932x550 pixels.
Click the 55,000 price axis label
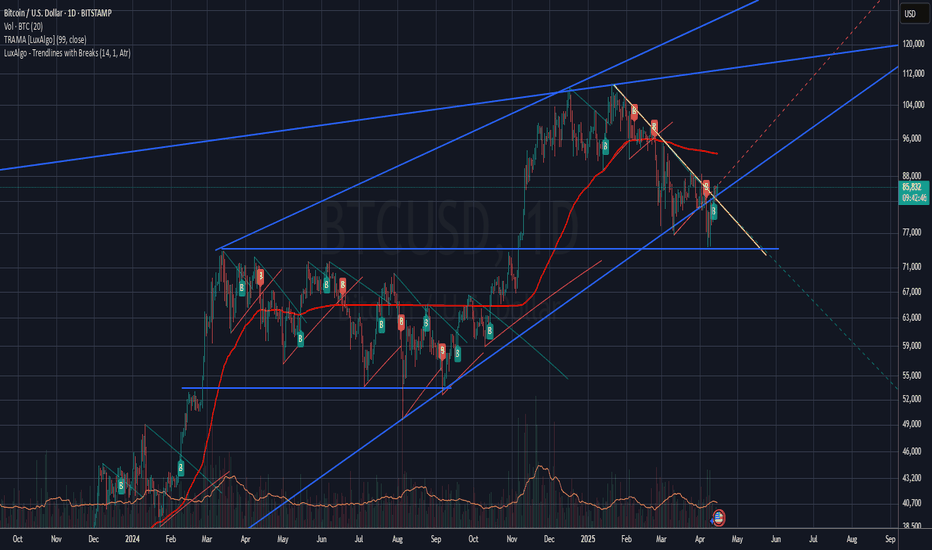pyautogui.click(x=911, y=375)
